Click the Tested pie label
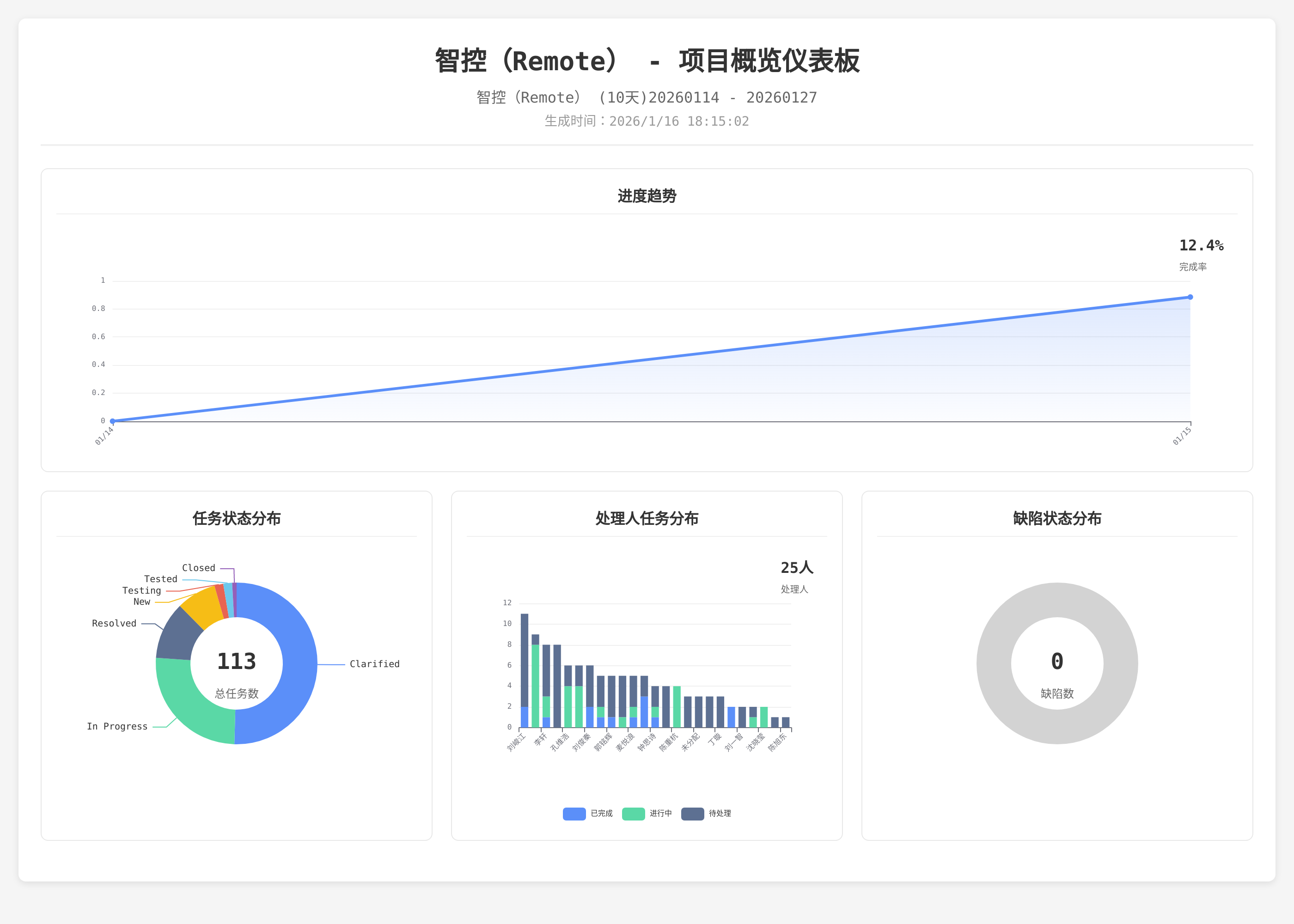 160,579
